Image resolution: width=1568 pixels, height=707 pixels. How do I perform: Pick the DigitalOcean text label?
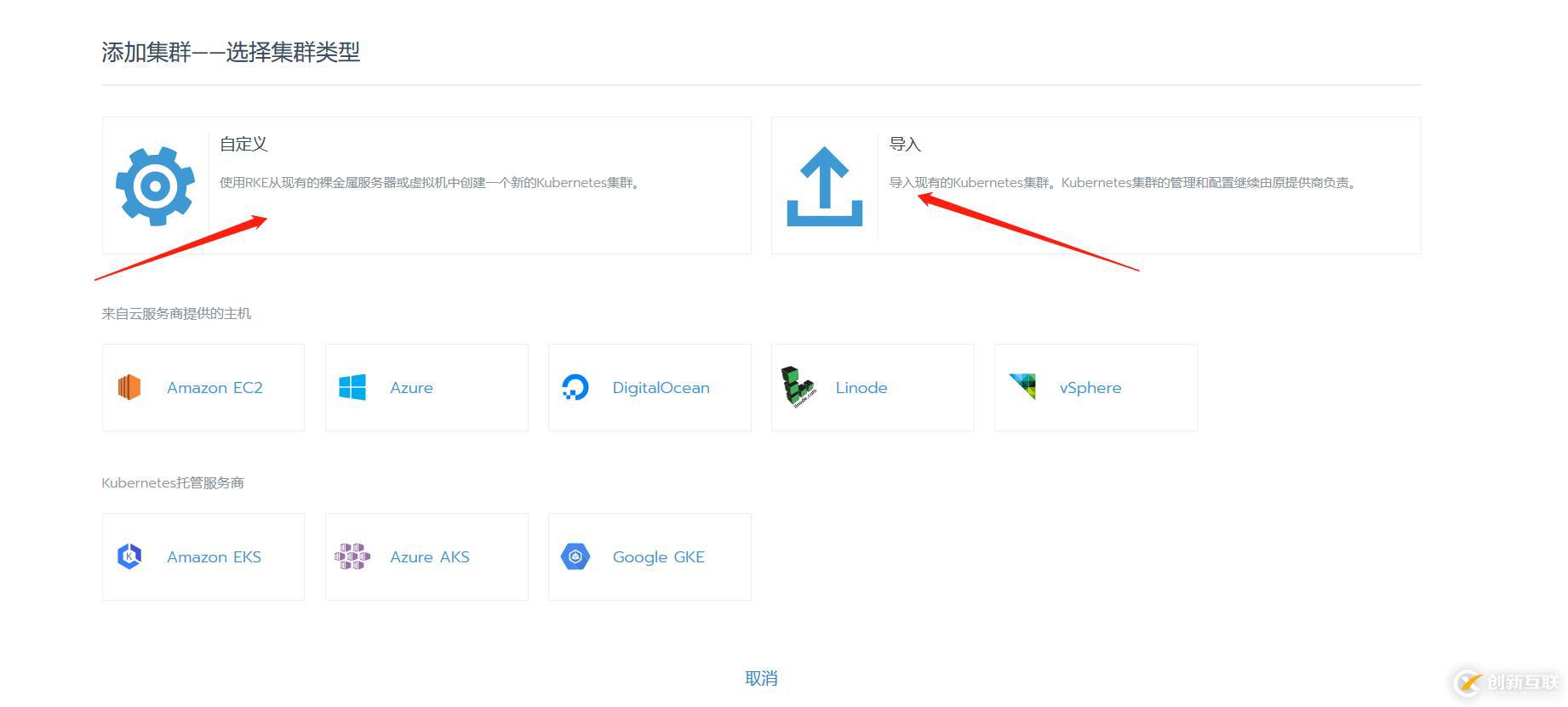661,388
